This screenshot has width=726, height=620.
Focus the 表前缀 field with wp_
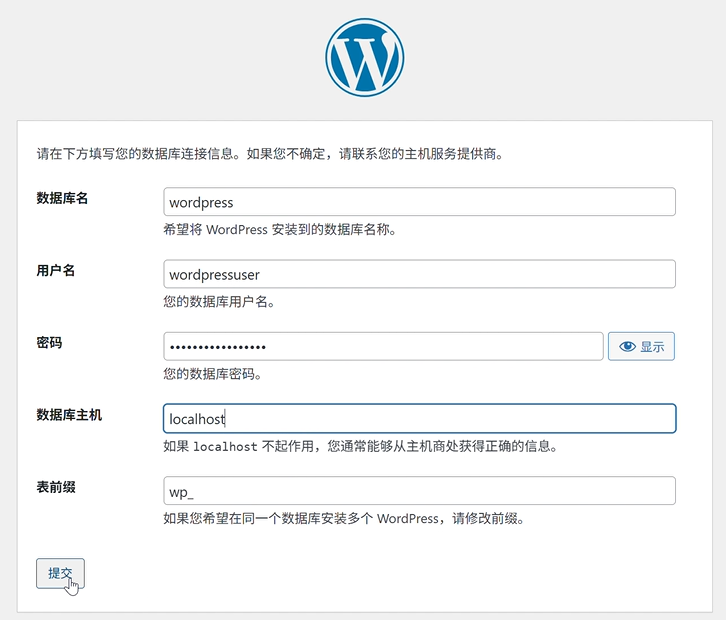click(419, 491)
